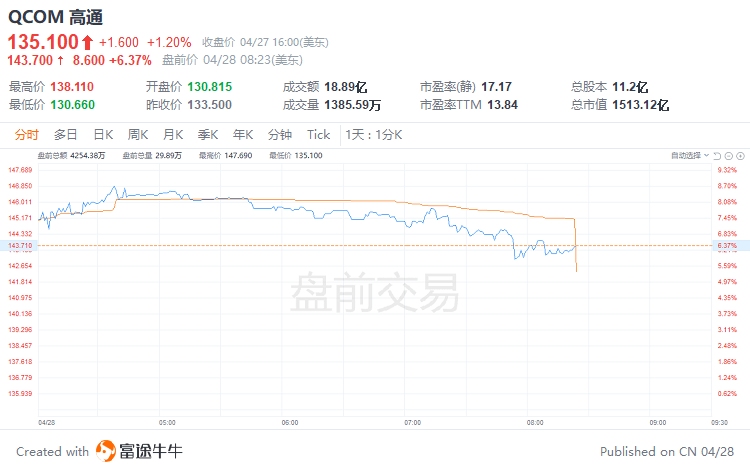Click the Futu Niuniu logo icon
The image size is (750, 472).
pos(106,451)
